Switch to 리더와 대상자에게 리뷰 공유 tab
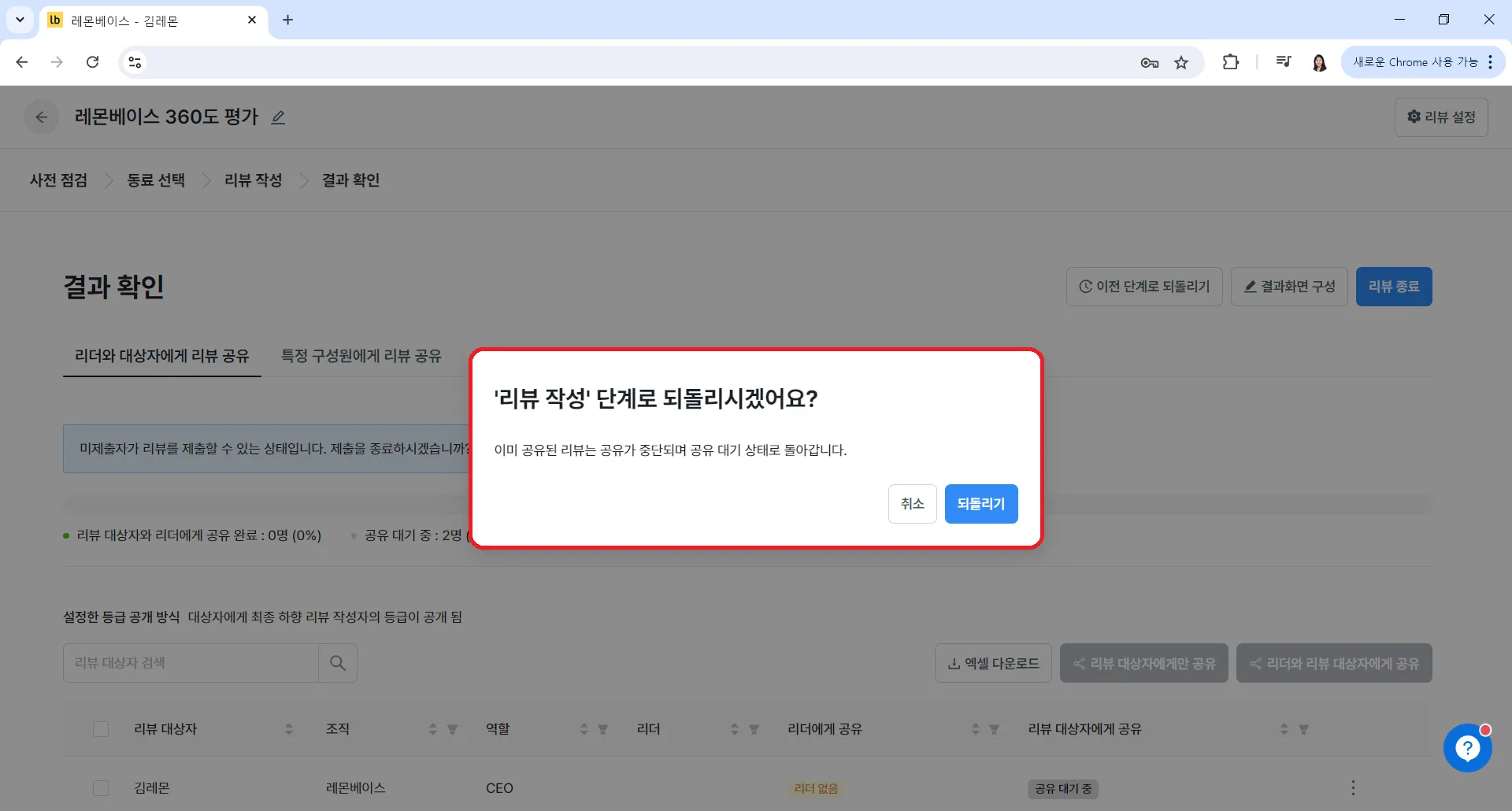1512x811 pixels. pyautogui.click(x=161, y=356)
